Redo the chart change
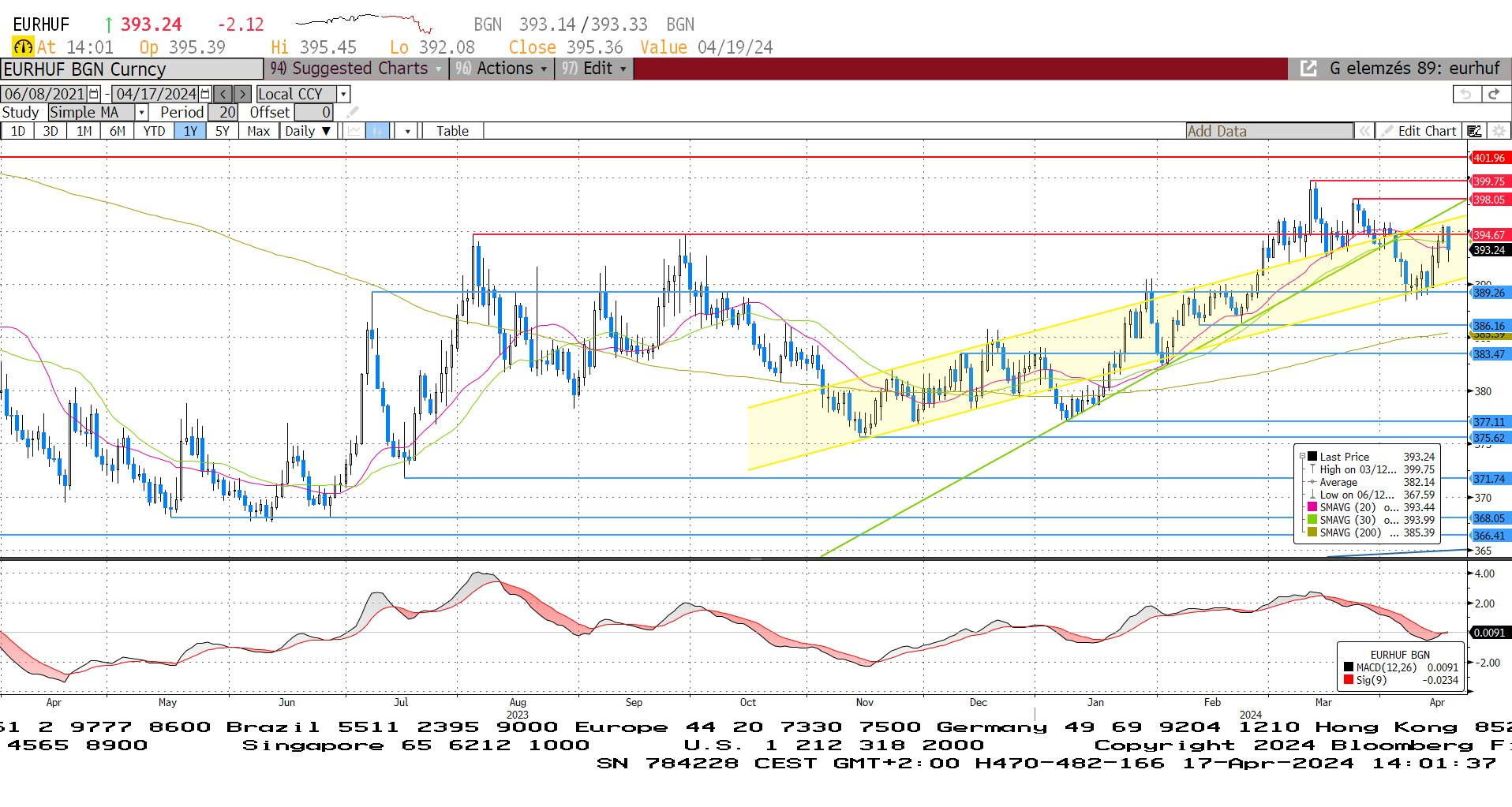 pyautogui.click(x=1494, y=94)
